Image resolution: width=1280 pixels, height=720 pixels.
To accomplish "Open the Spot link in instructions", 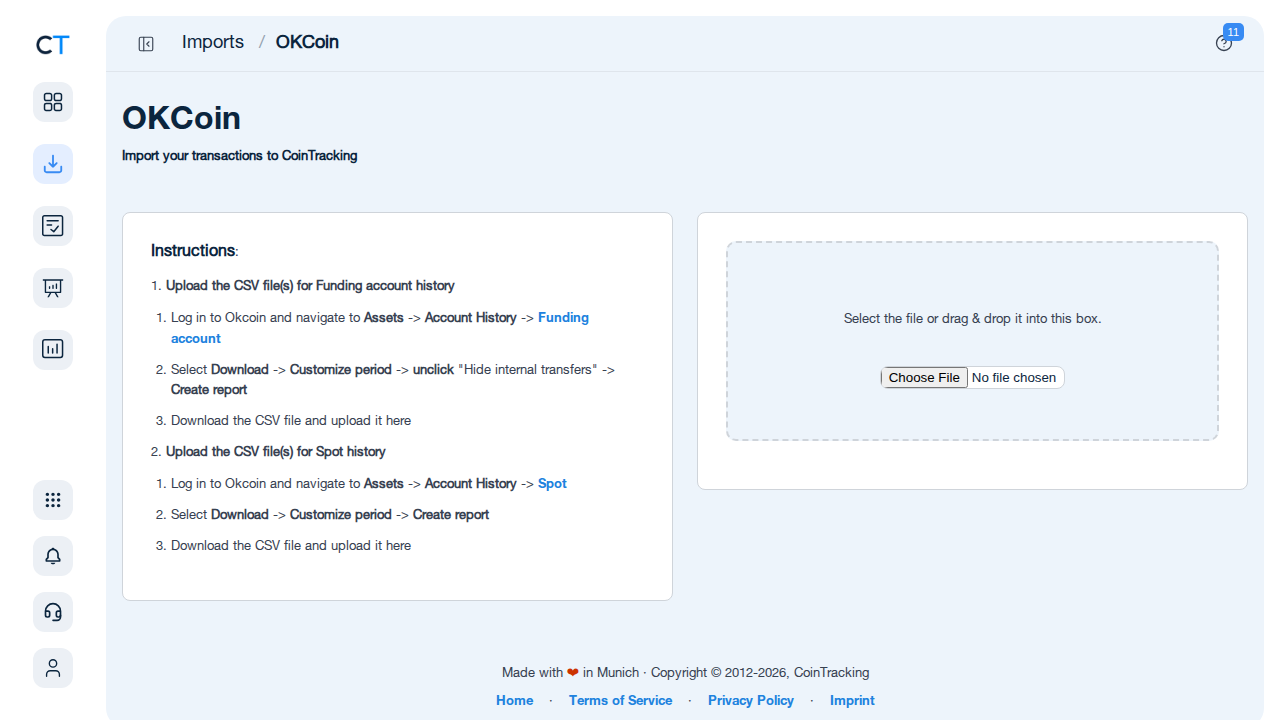I will 552,483.
